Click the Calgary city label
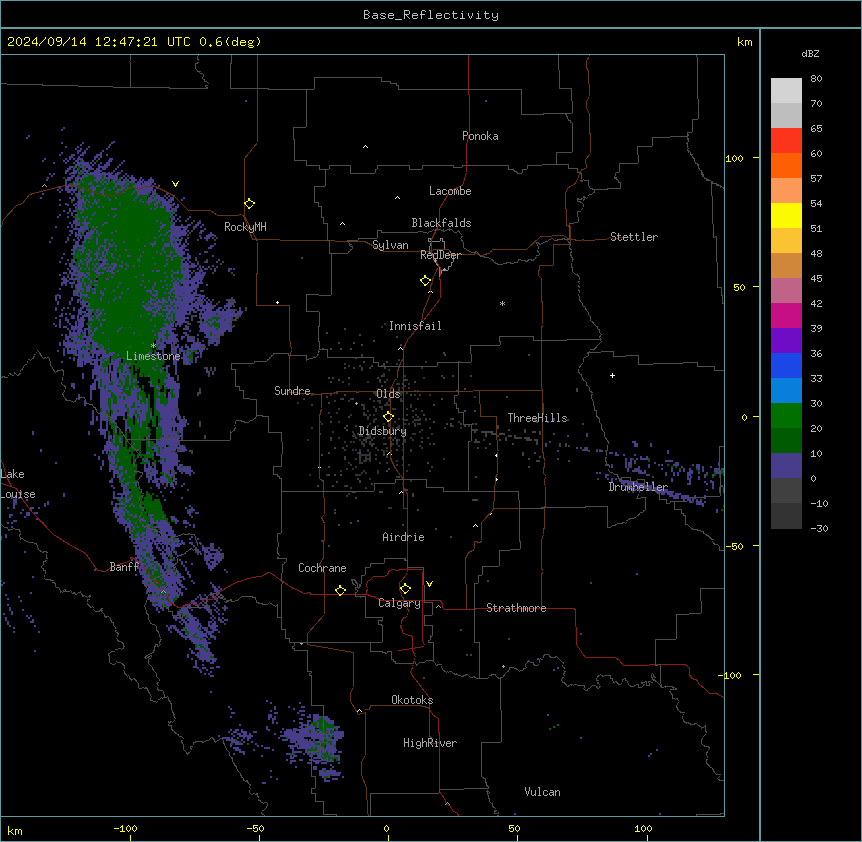 point(400,603)
